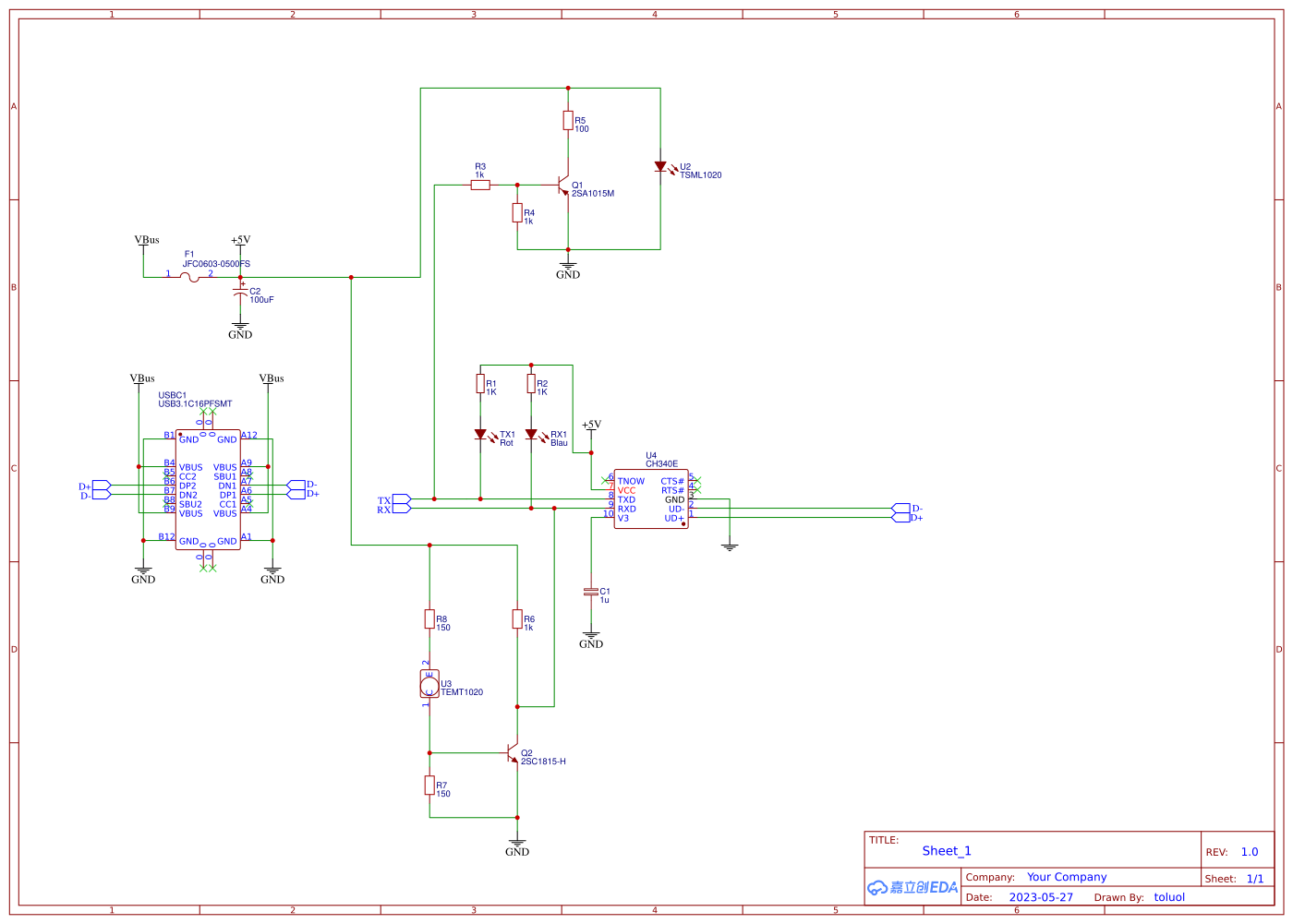Select the TX1 Rot LED symbol
Viewport: 1293px width, 924px height.
pyautogui.click(x=482, y=434)
